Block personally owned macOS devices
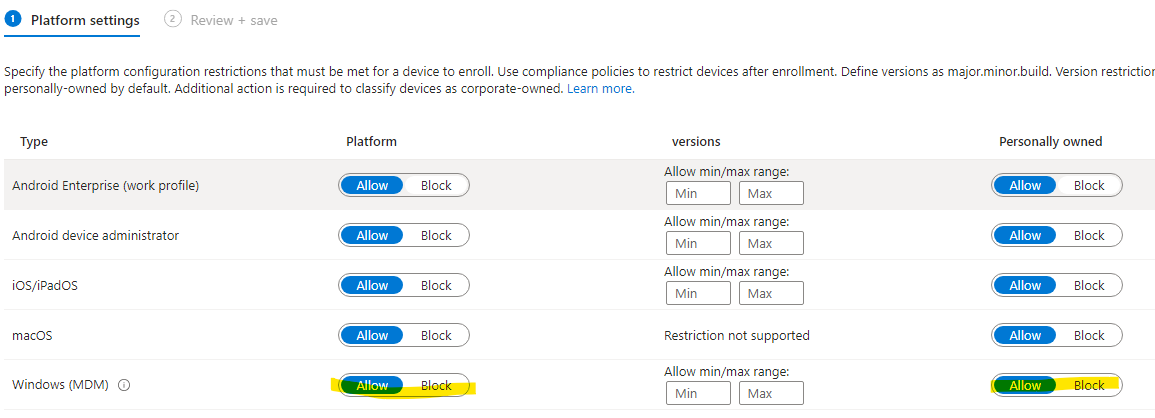Viewport: 1155px width, 418px height. pos(1089,336)
